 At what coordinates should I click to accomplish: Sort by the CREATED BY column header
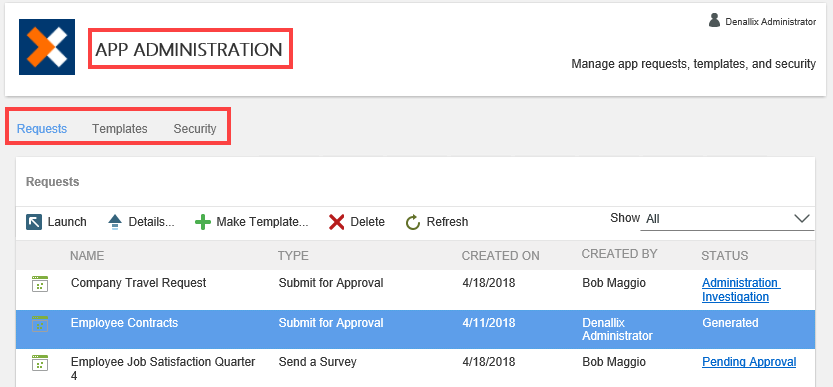[619, 254]
